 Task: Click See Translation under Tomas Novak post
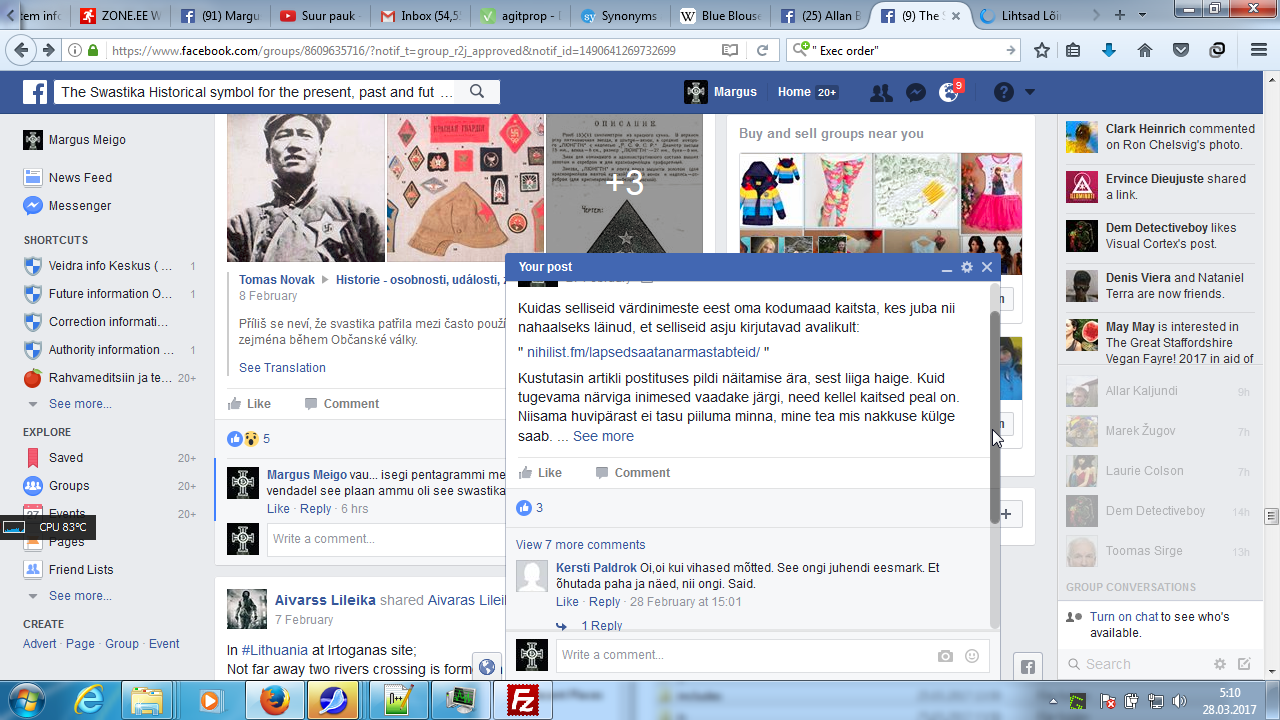[x=282, y=368]
